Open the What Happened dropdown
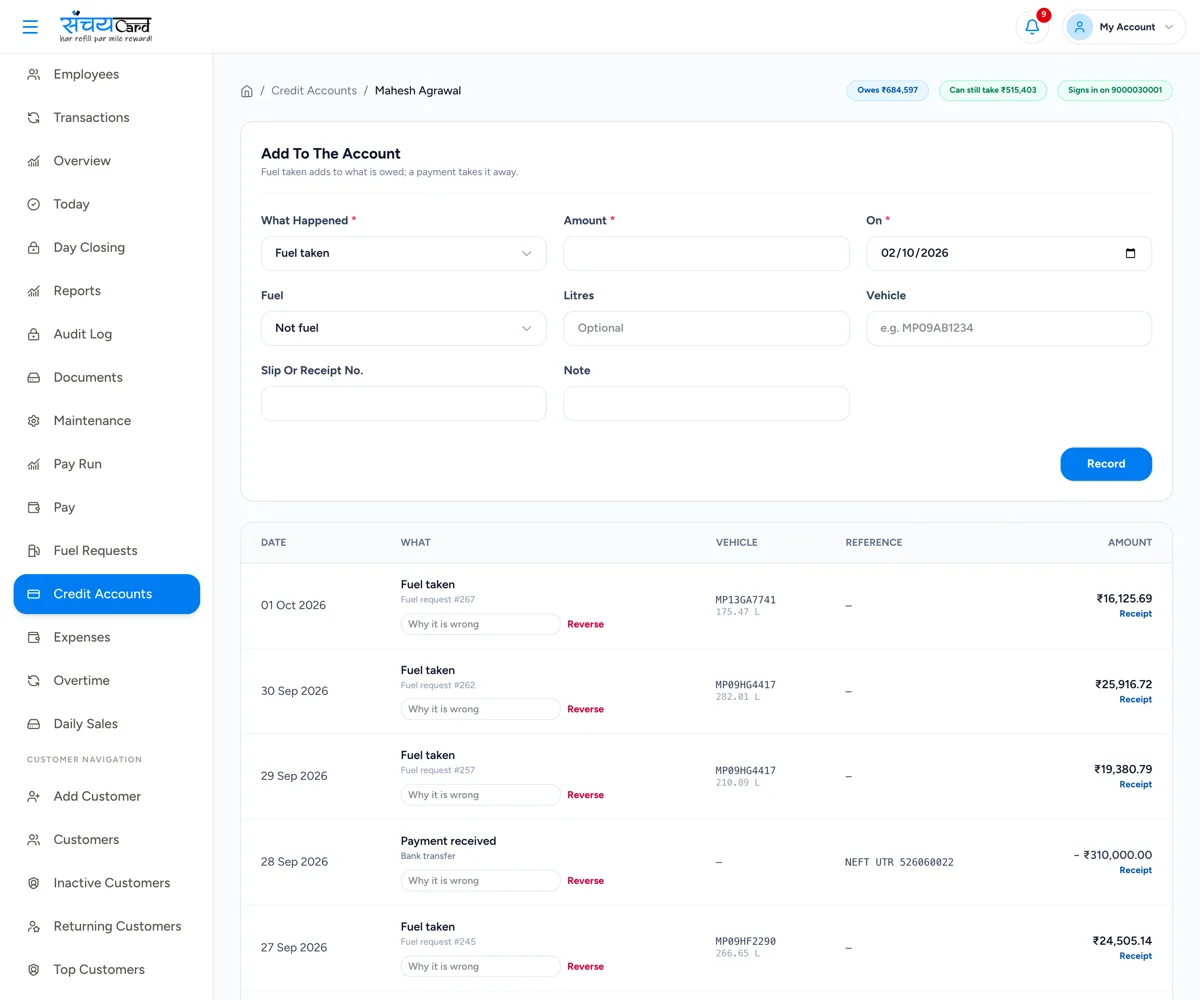This screenshot has width=1200, height=1000. [404, 253]
